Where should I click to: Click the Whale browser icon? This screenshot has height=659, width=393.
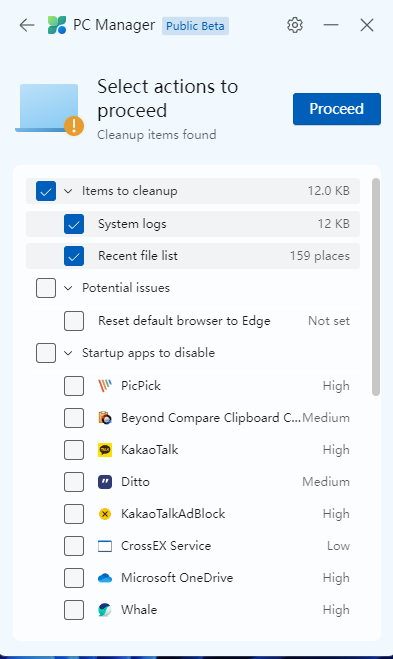(x=105, y=610)
